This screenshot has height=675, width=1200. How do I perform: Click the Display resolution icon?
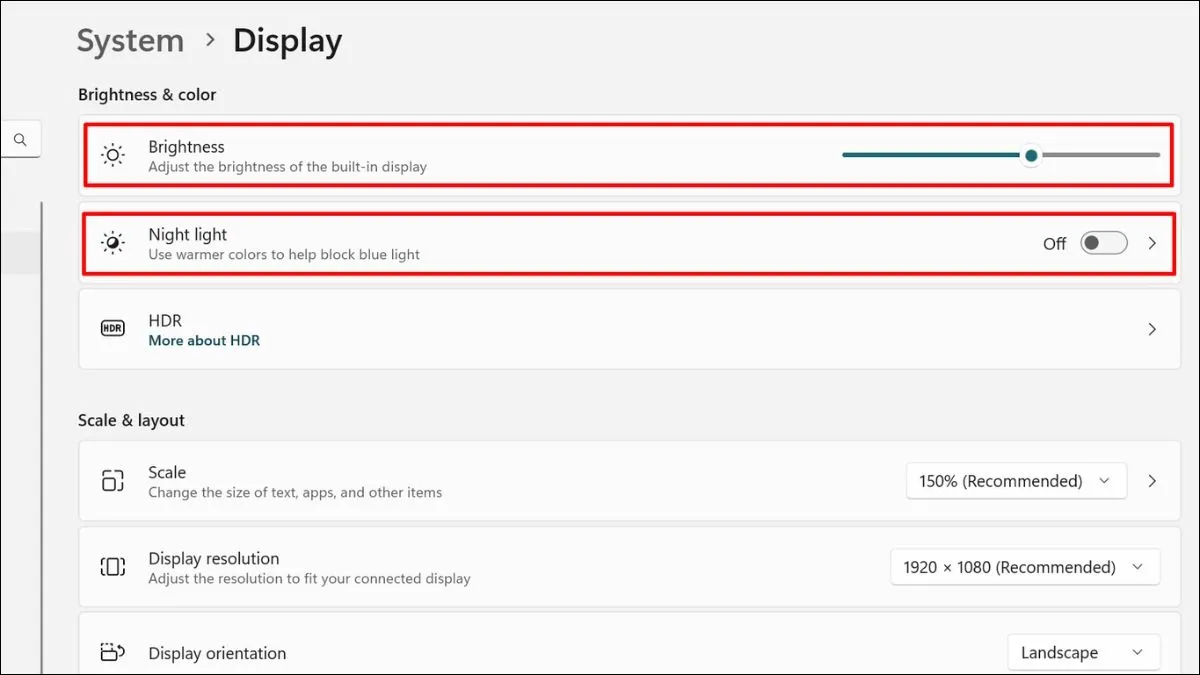[x=112, y=566]
